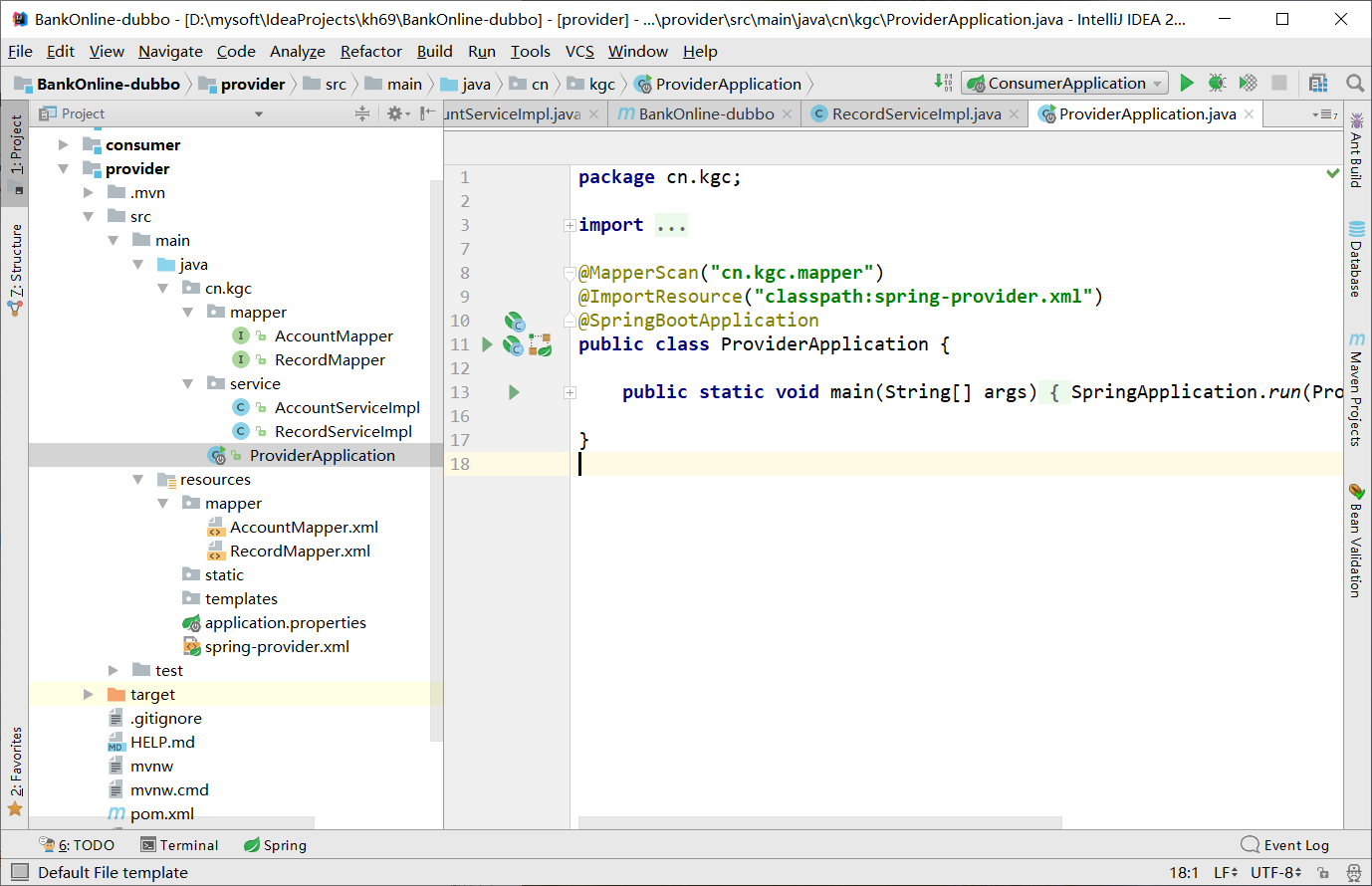Click the stop process square icon
The height and width of the screenshot is (886, 1372).
click(x=1279, y=84)
